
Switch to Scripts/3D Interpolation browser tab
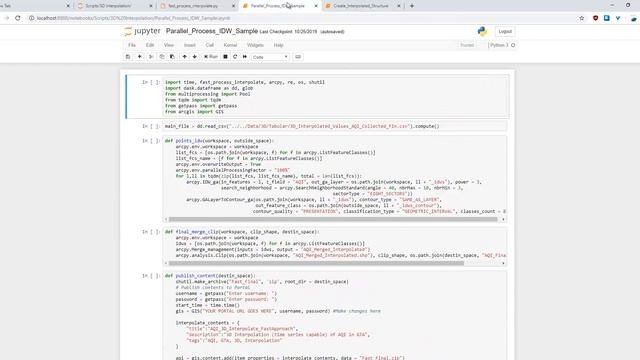point(115,6)
